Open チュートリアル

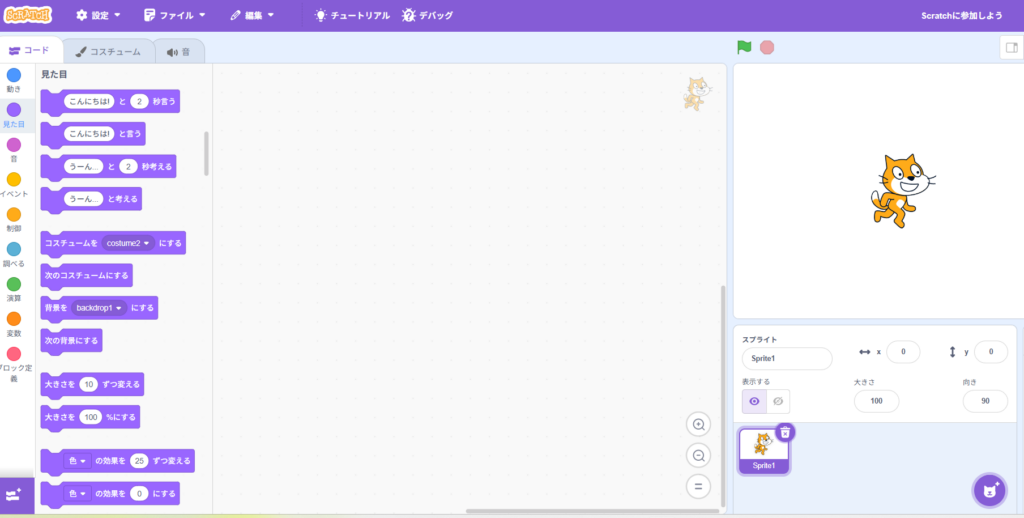[352, 15]
